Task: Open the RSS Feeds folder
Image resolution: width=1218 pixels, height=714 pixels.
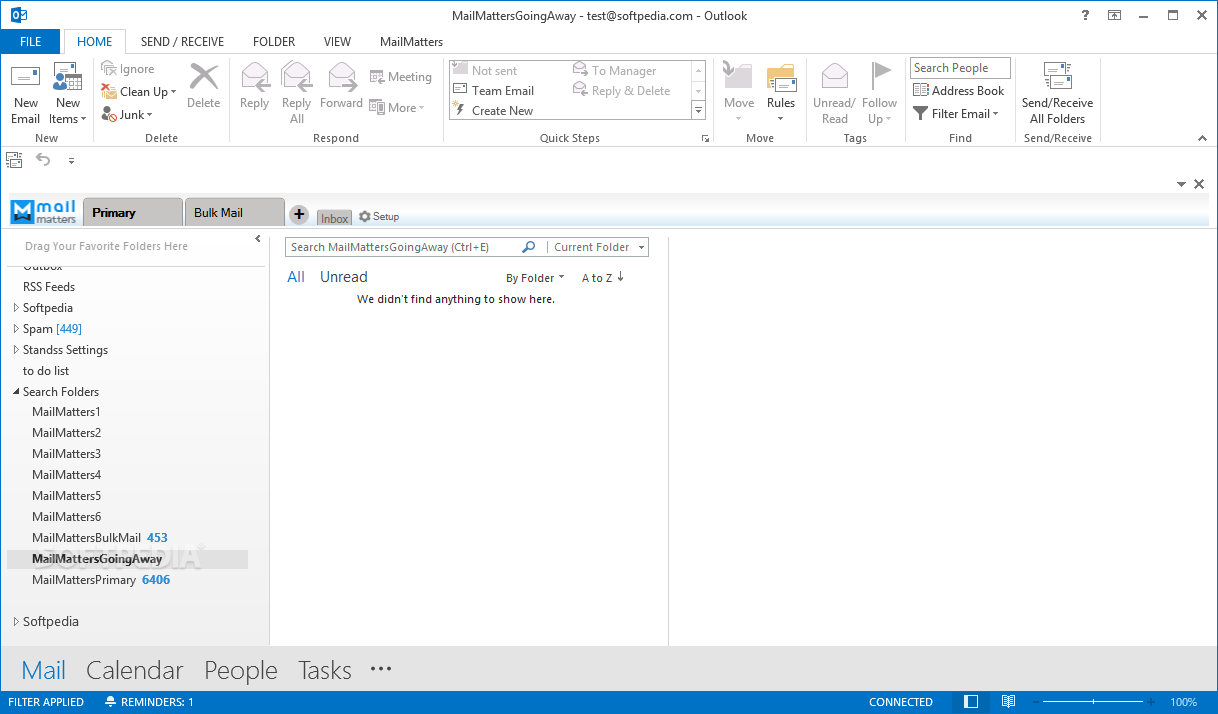Action: coord(49,287)
